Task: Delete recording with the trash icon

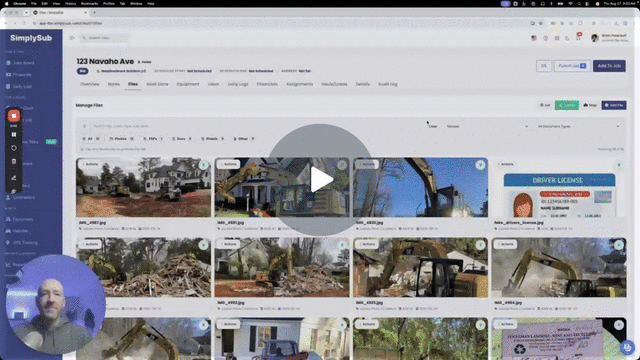Action: tap(14, 162)
